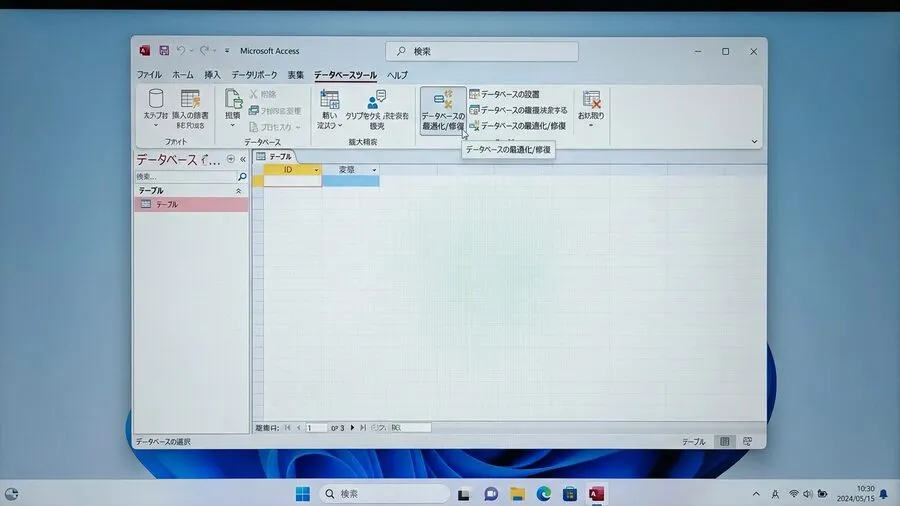Show hidden system tray icons
This screenshot has height=506, width=900.
[756, 494]
